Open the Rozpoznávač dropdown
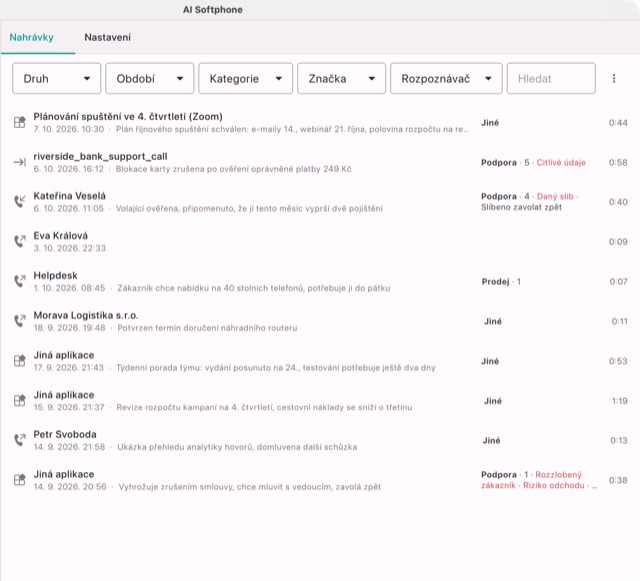This screenshot has height=581, width=640. pyautogui.click(x=446, y=78)
